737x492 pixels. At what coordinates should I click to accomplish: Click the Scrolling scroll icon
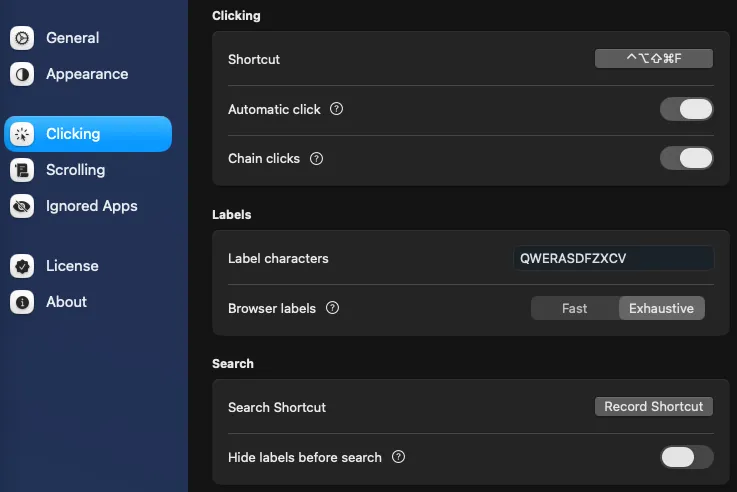point(22,170)
